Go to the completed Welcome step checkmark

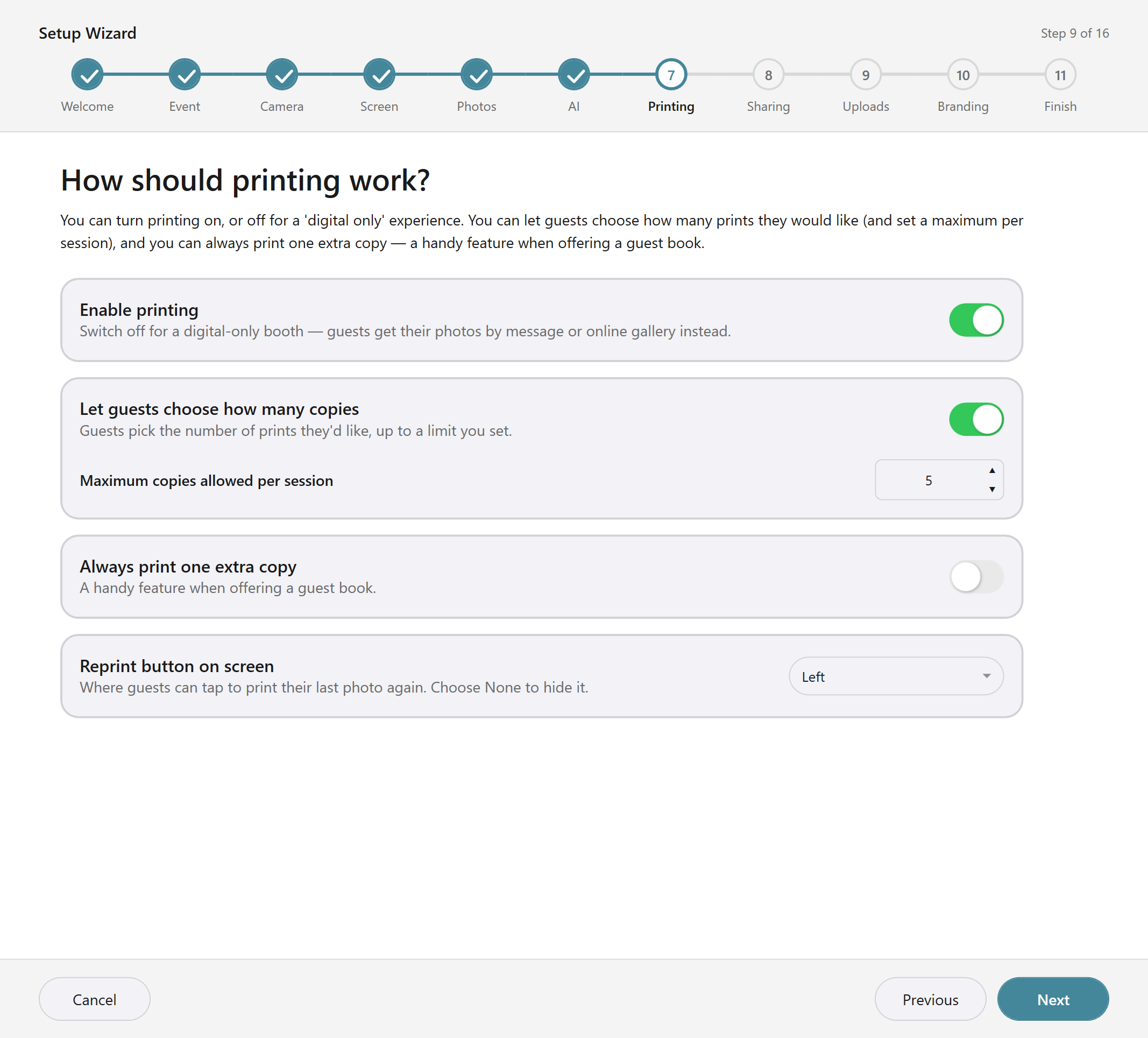click(x=87, y=75)
